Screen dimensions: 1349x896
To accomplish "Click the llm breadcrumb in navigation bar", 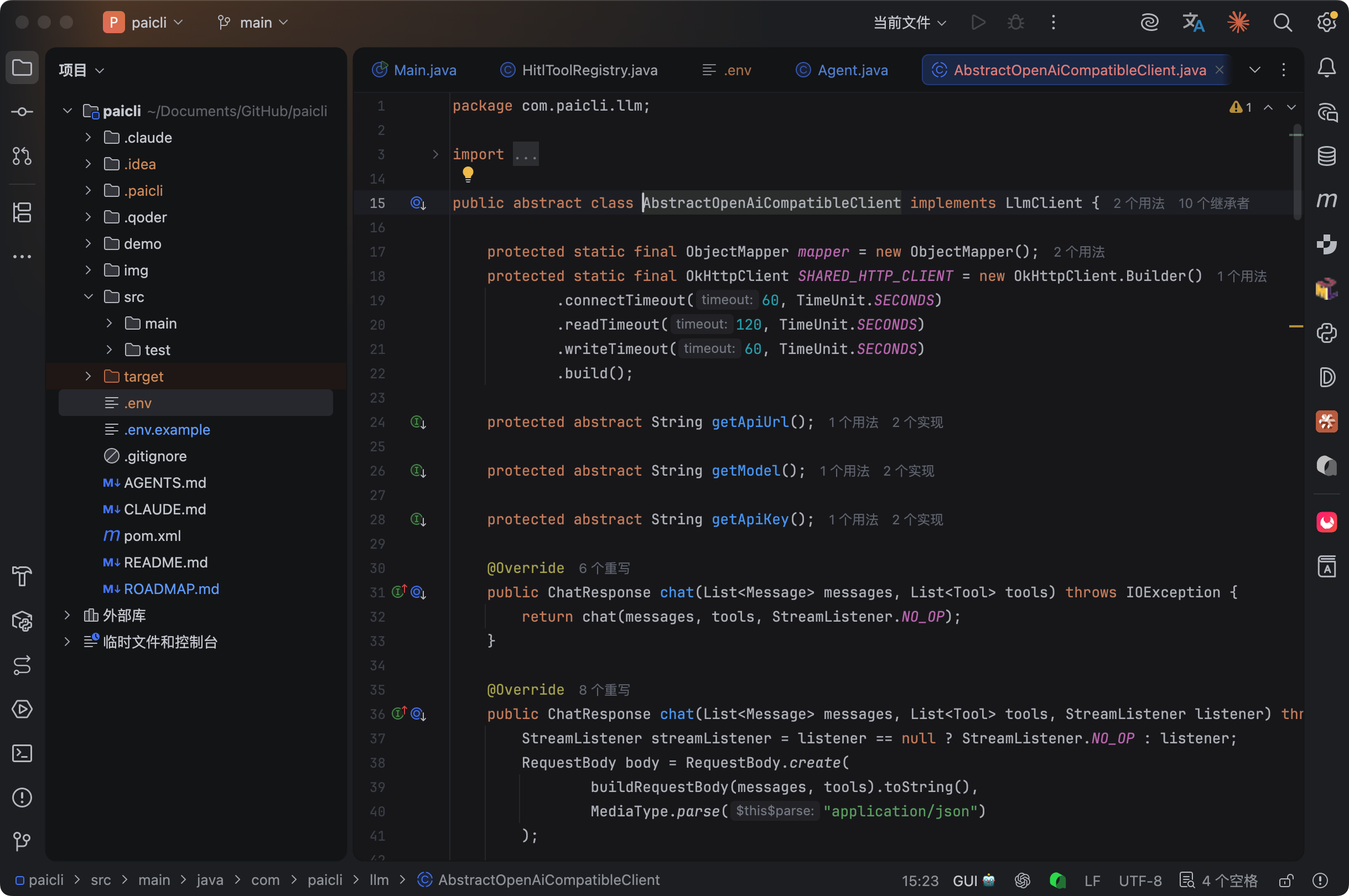I will pyautogui.click(x=378, y=880).
